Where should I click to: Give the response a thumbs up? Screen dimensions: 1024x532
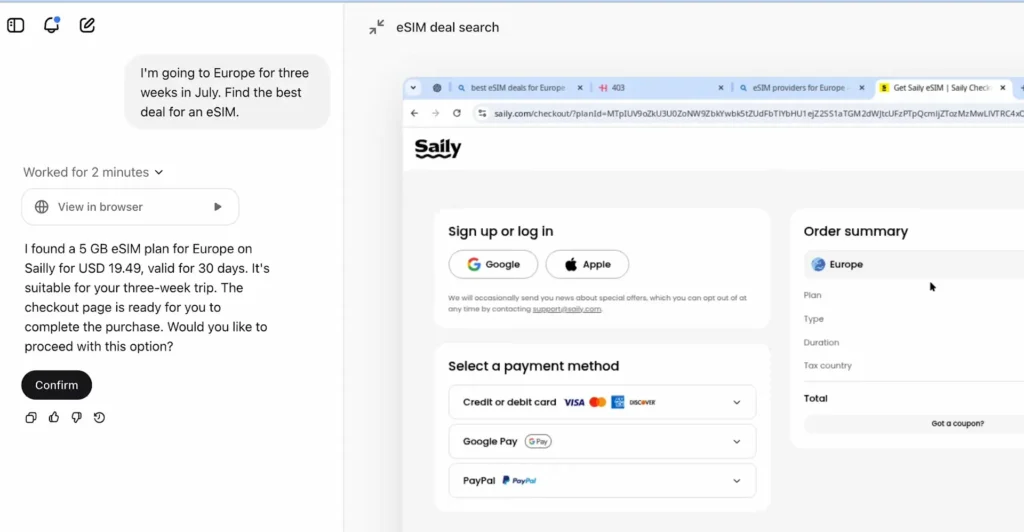pos(54,417)
